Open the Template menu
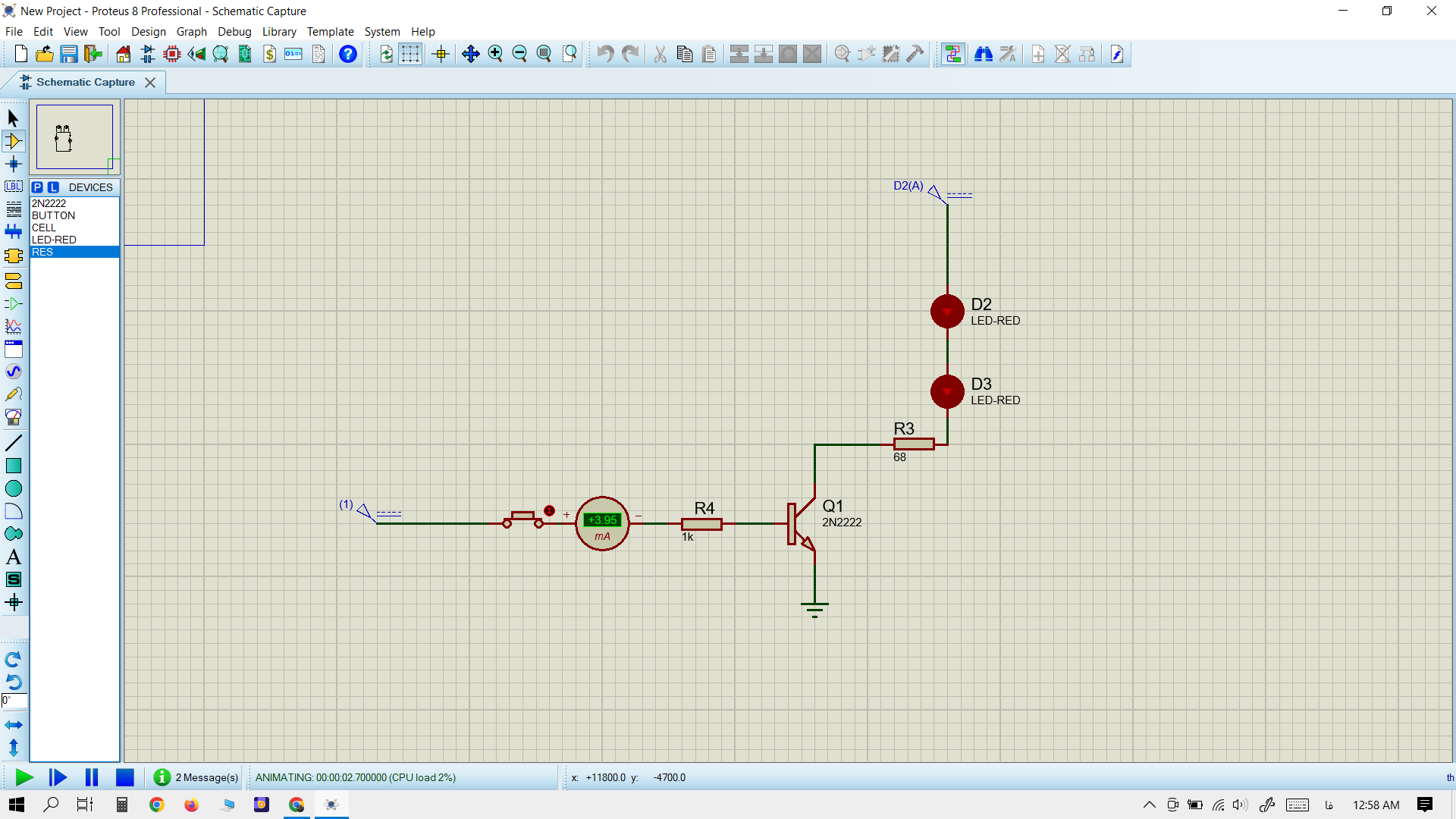 [330, 31]
